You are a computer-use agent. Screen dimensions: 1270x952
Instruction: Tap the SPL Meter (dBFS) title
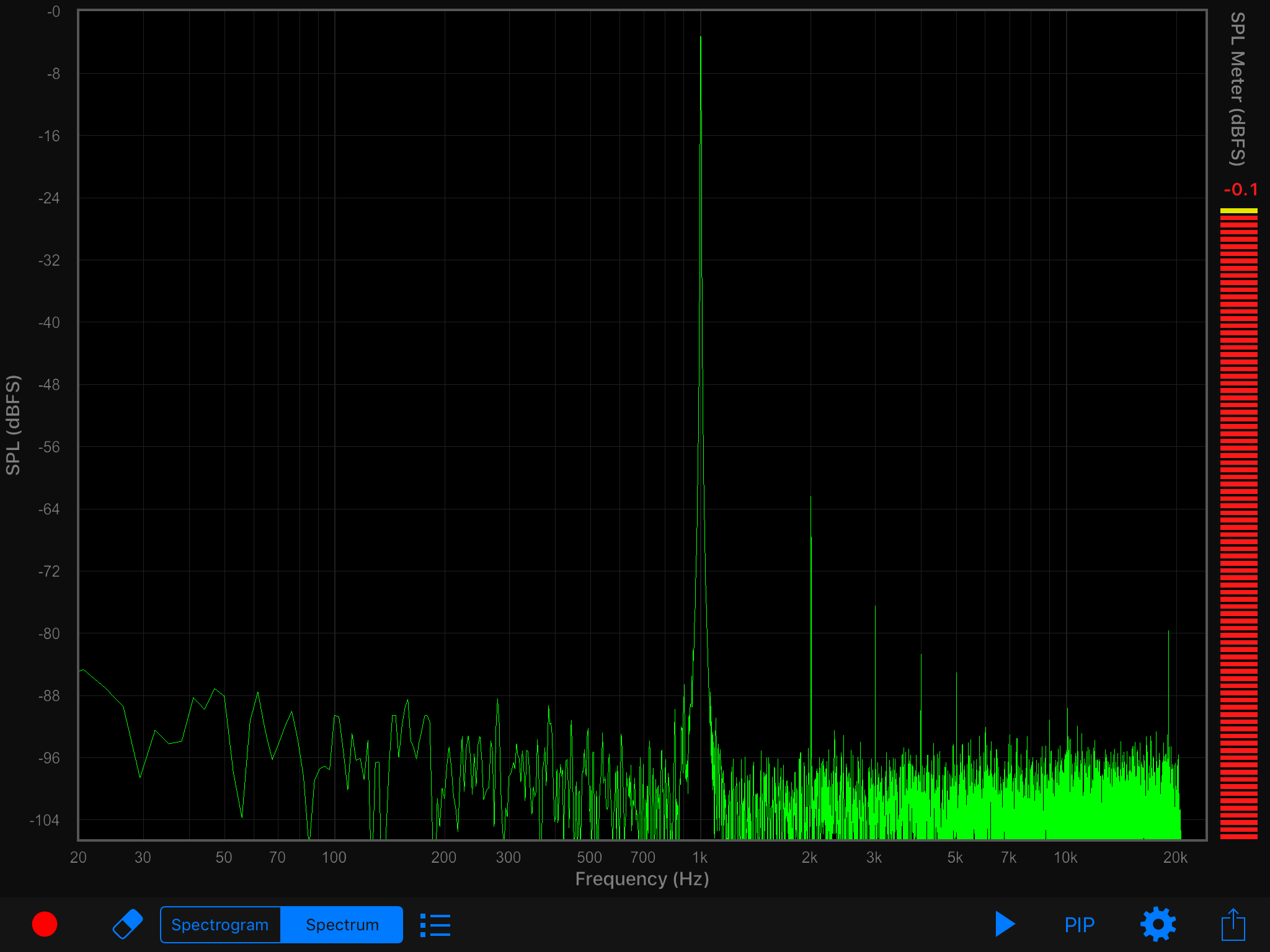1237,89
